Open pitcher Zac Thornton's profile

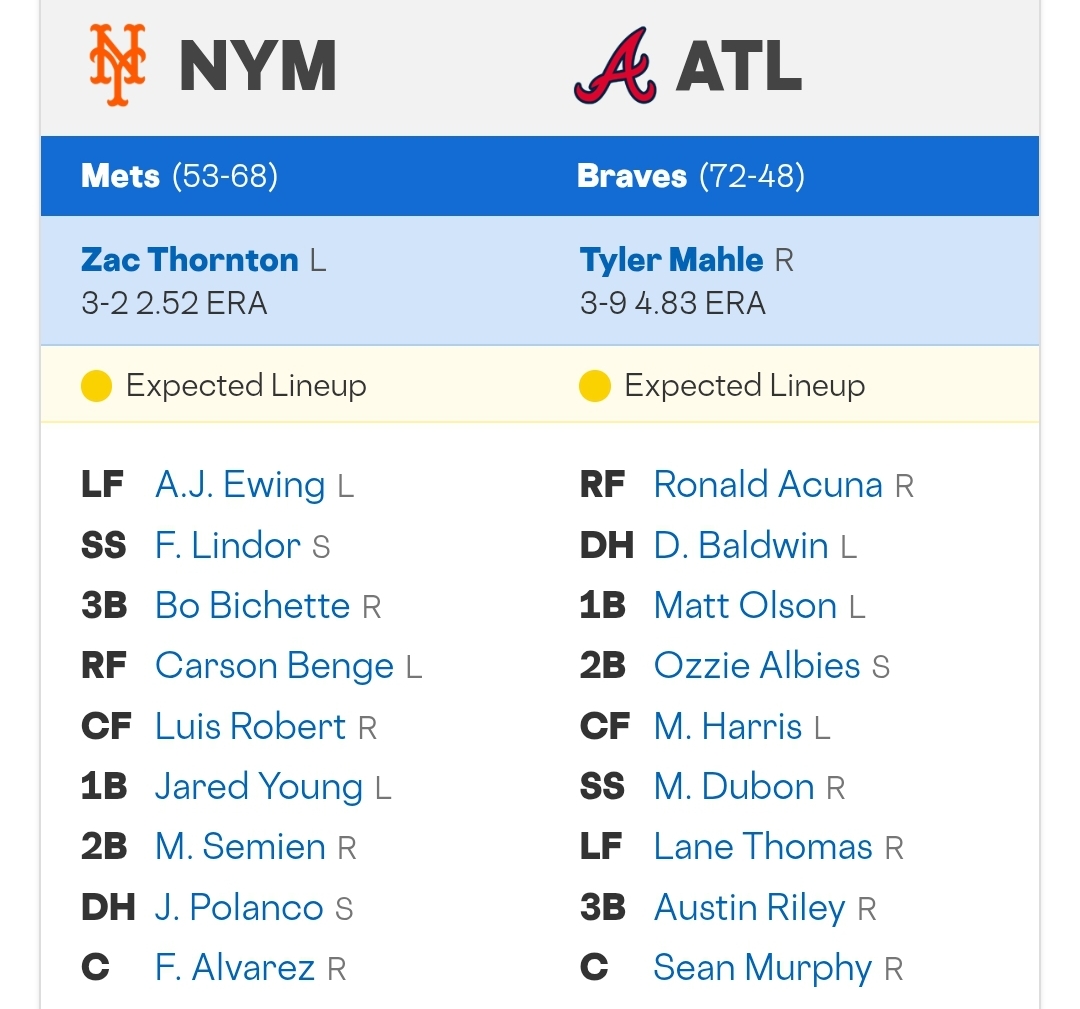coord(189,260)
